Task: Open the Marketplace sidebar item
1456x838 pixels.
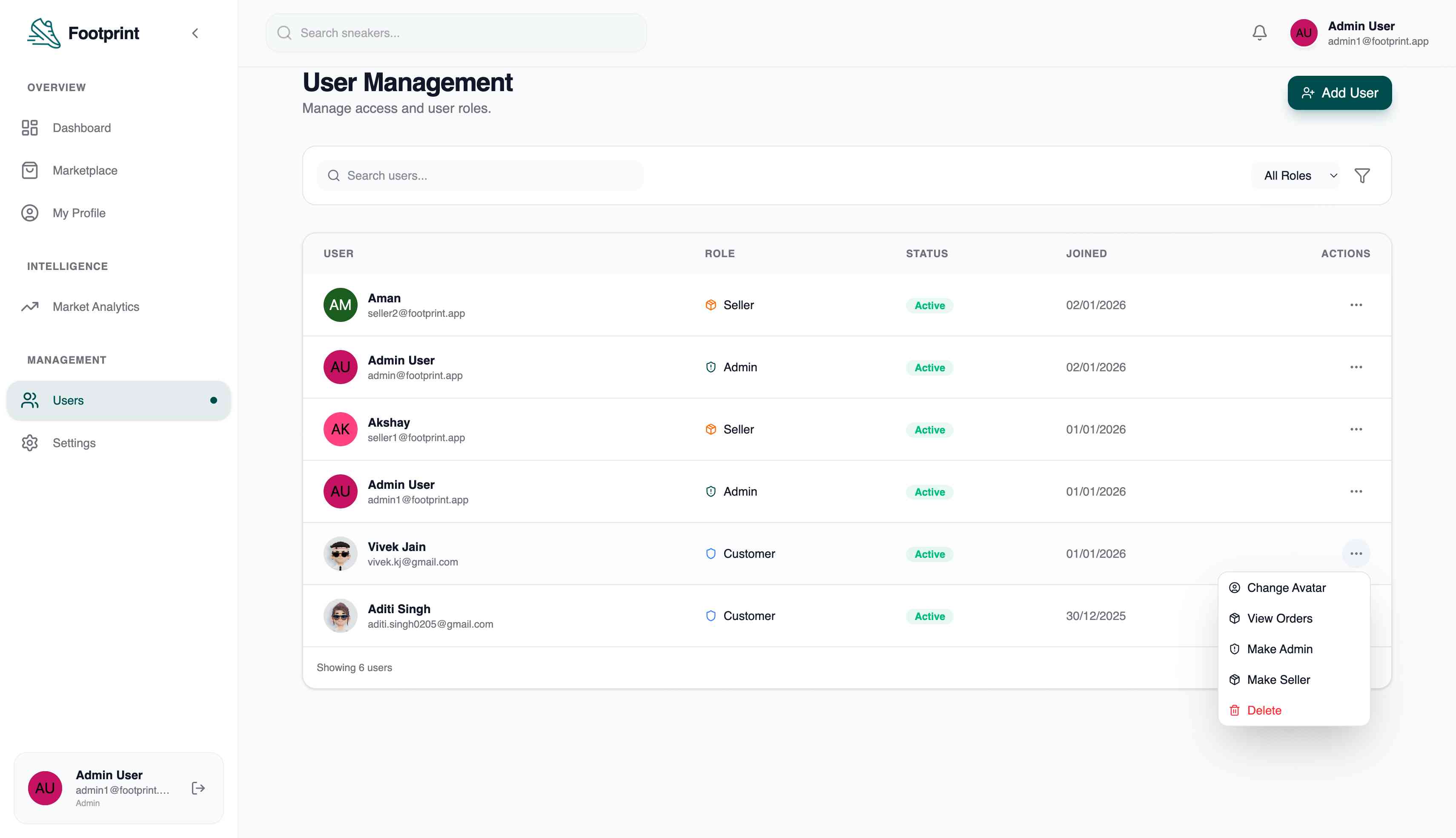Action: coord(85,170)
